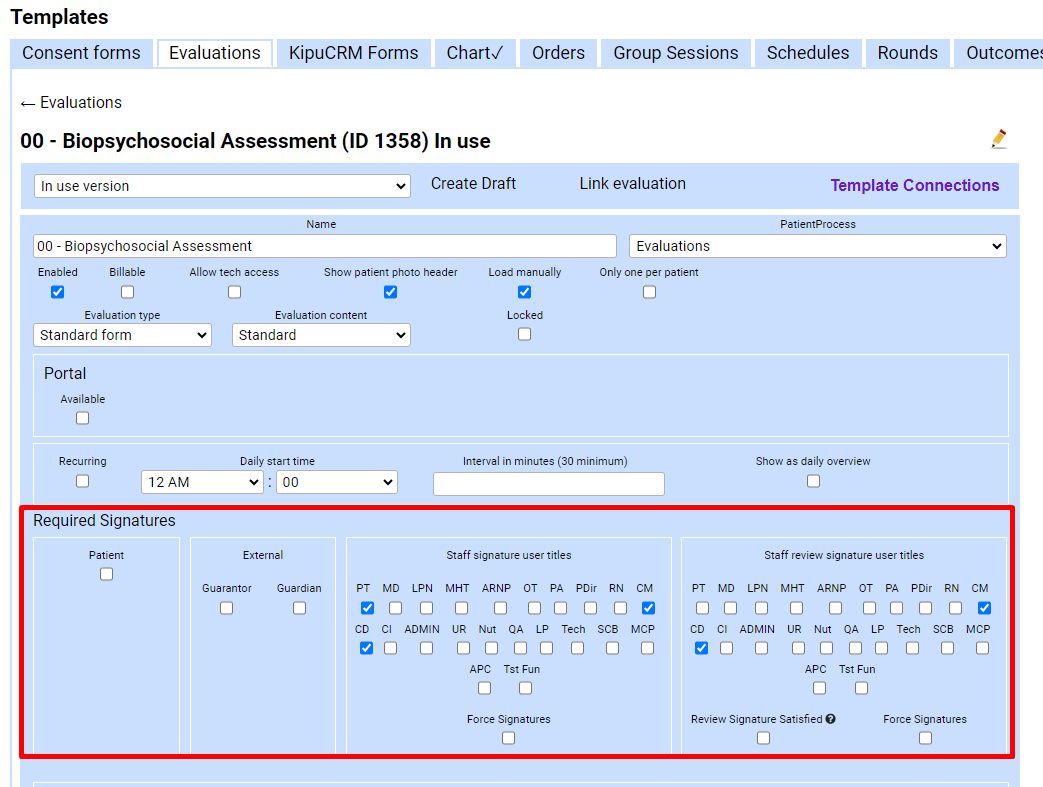Switch to the Consent forms tab
The width and height of the screenshot is (1043, 787).
(x=81, y=53)
